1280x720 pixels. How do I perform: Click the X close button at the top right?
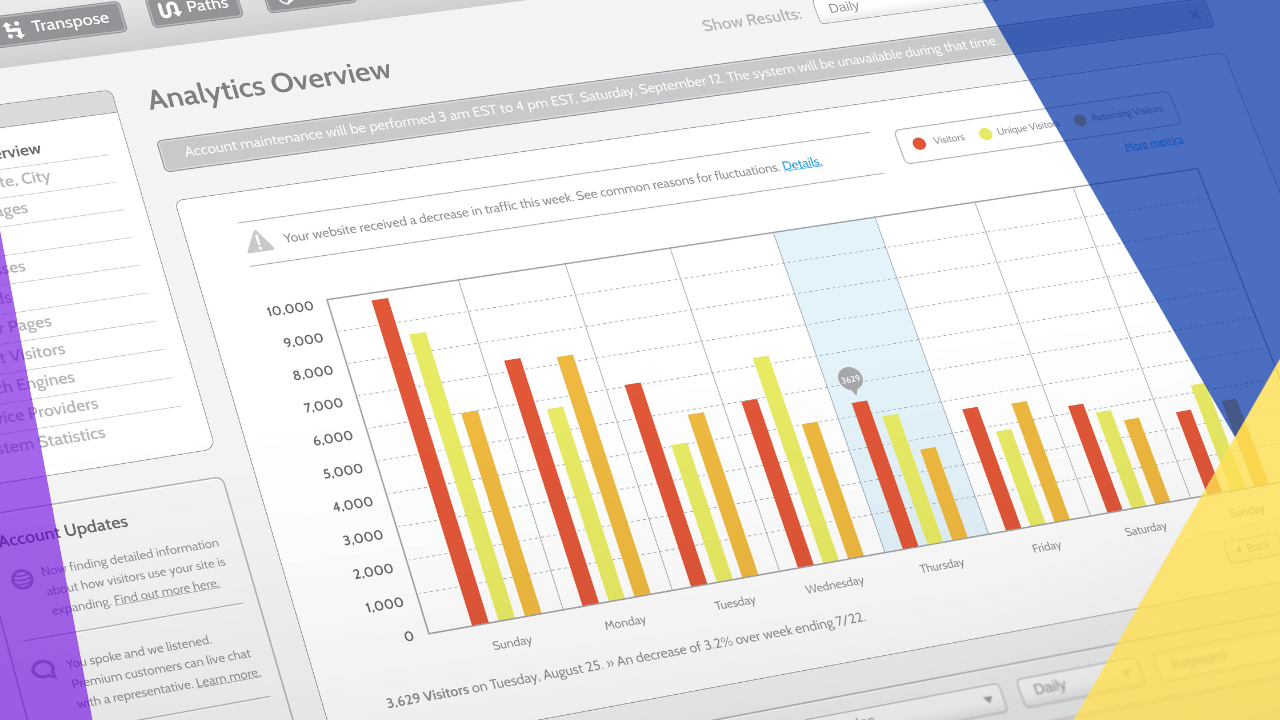[1195, 15]
